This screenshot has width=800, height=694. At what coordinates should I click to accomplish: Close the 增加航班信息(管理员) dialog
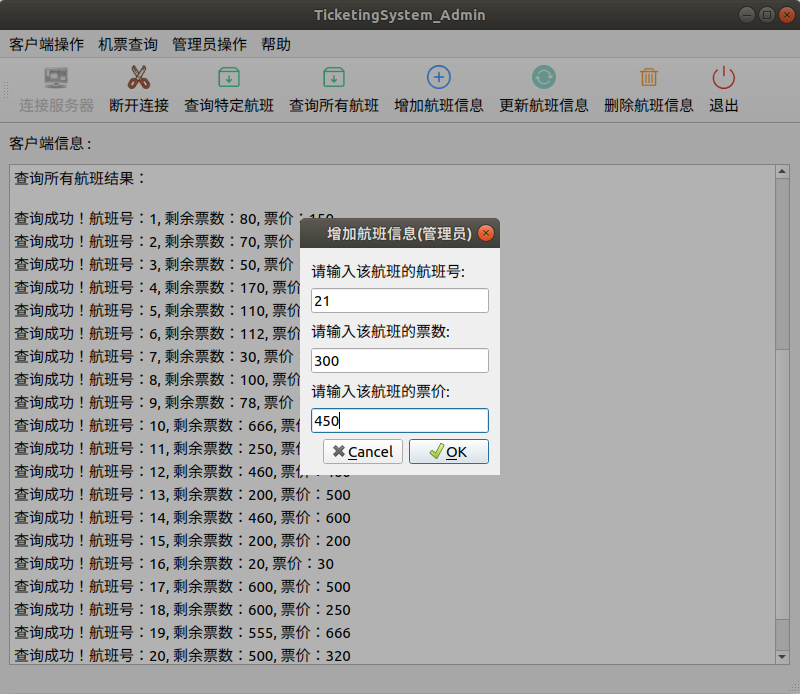486,234
